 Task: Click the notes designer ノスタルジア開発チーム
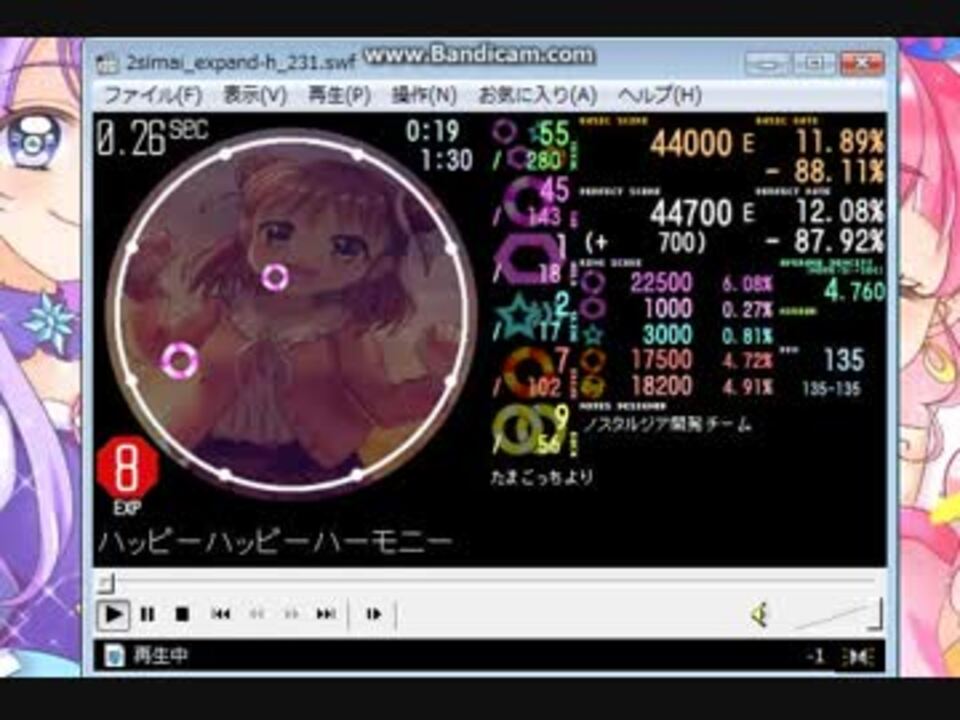point(667,424)
